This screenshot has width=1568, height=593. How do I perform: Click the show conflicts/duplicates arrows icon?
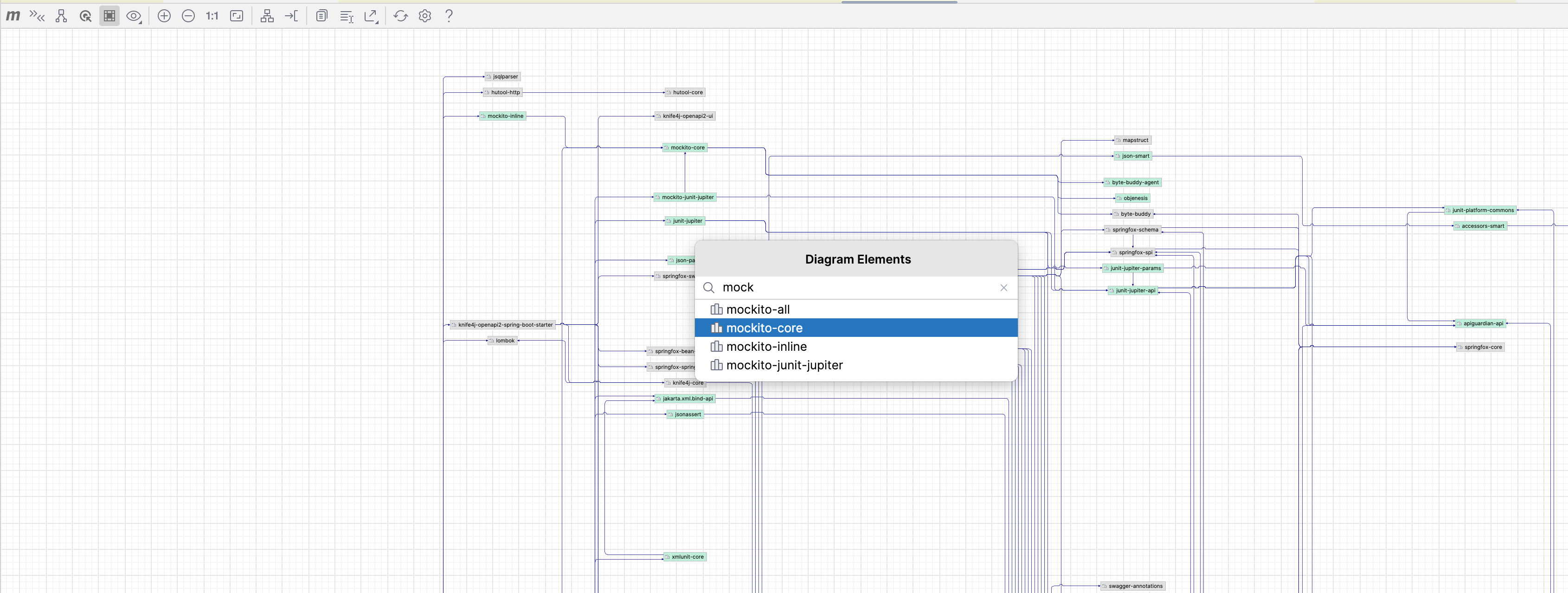tap(37, 16)
